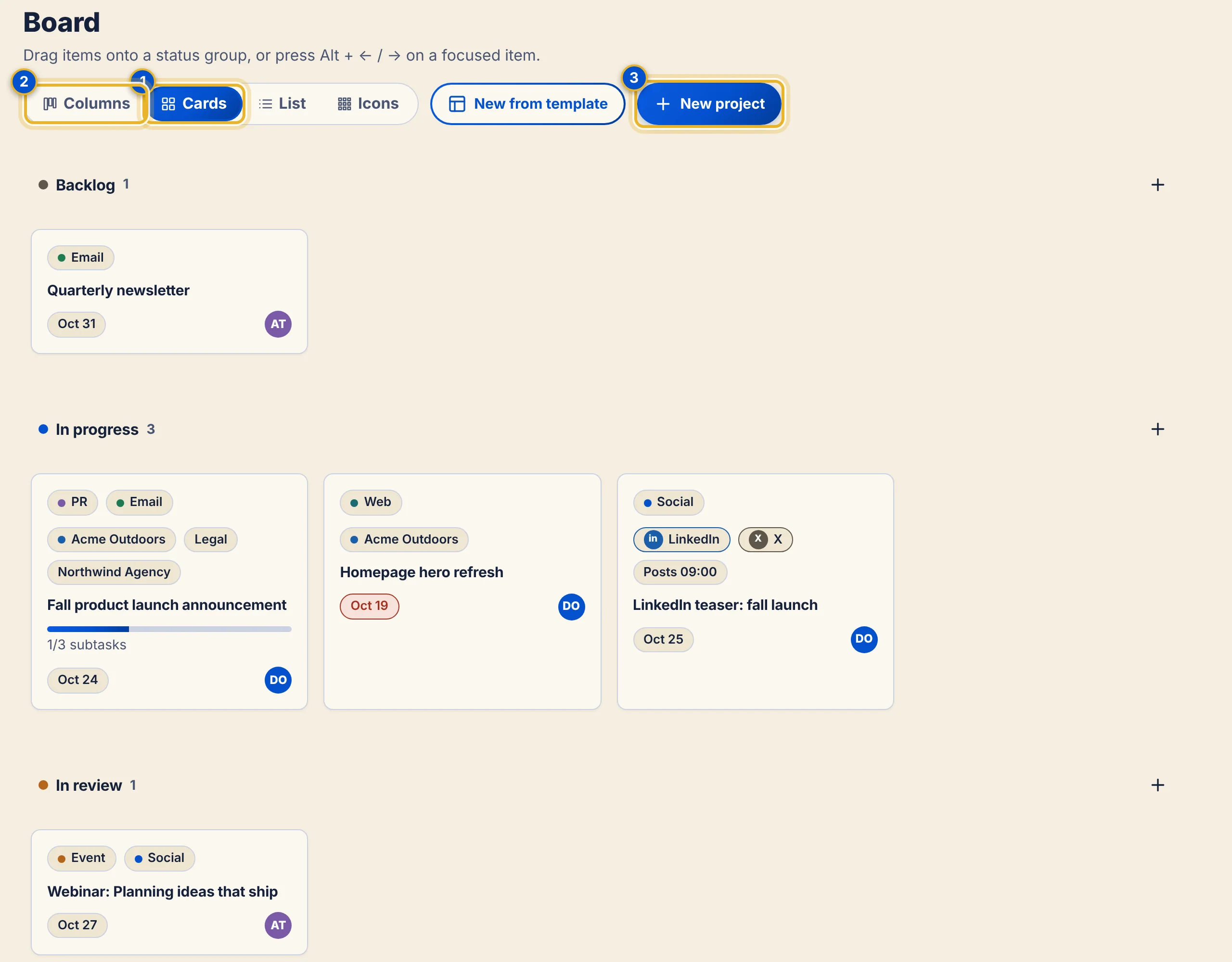
Task: Add item to Backlog with plus icon
Action: (1157, 185)
